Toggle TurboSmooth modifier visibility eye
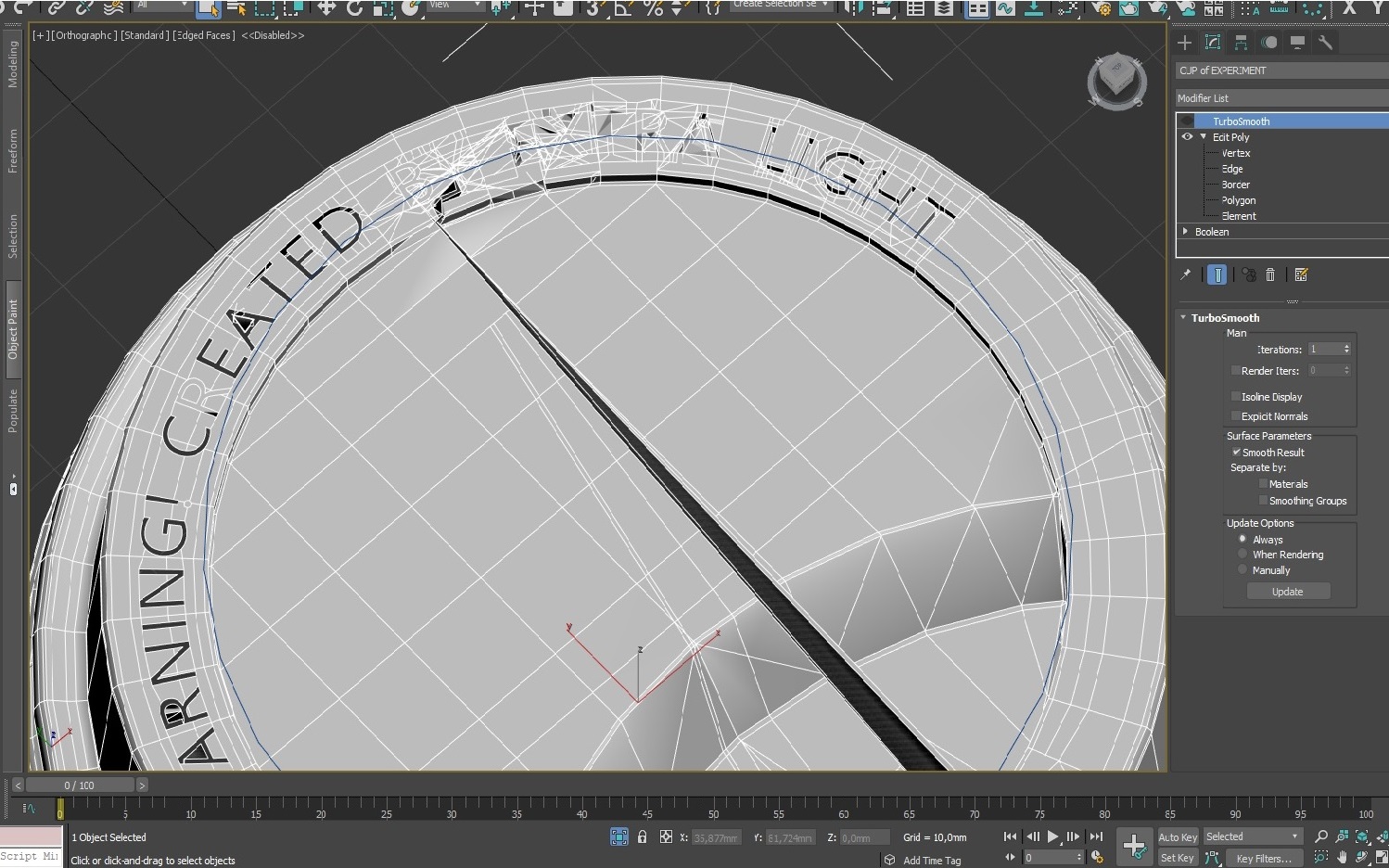Viewport: 1389px width, 868px height. tap(1187, 121)
